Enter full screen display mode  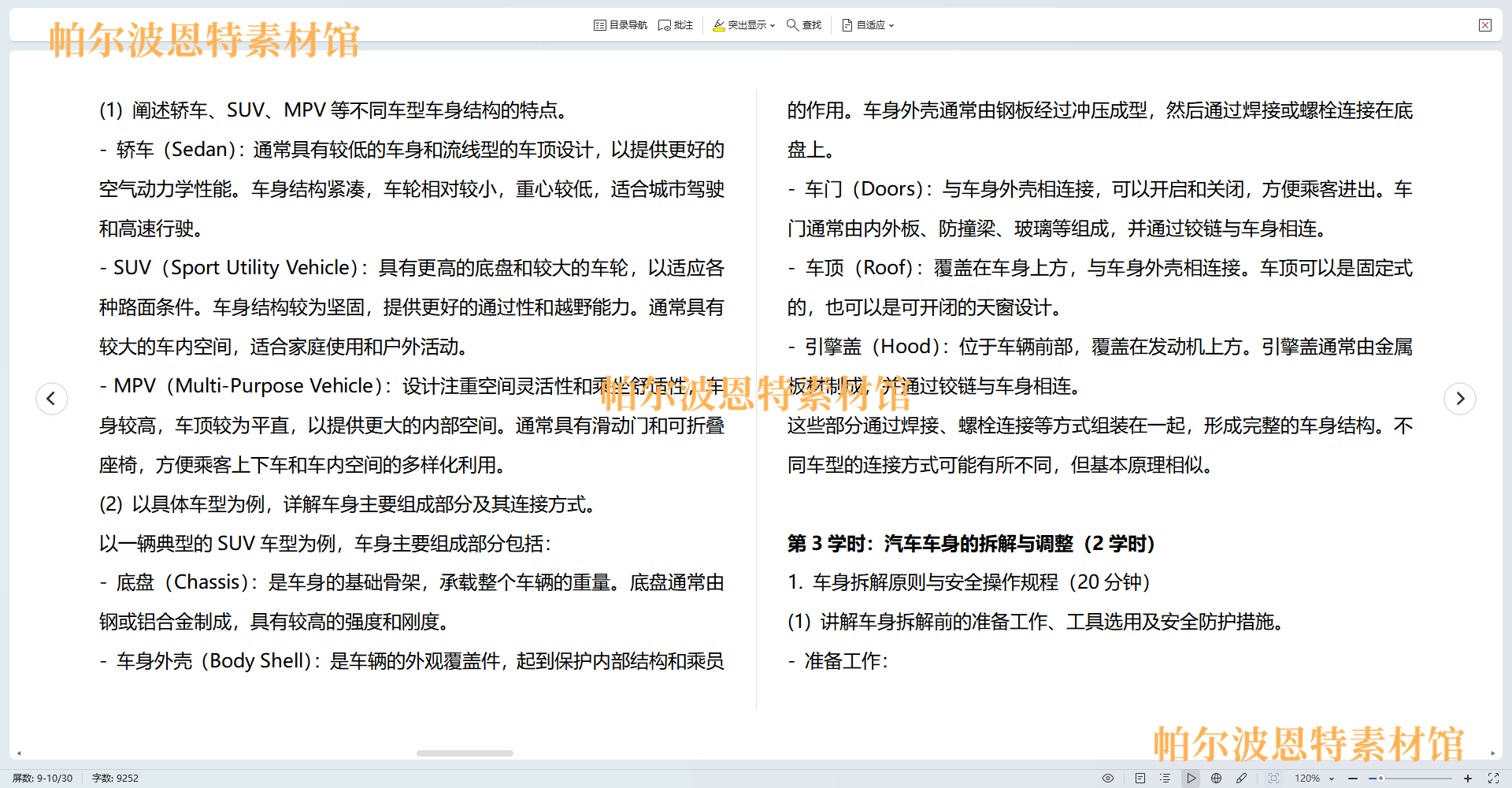pos(1493,778)
